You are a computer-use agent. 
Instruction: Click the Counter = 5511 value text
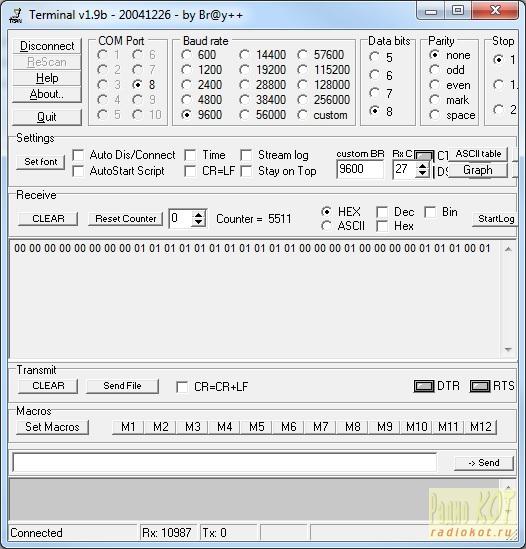click(x=254, y=219)
